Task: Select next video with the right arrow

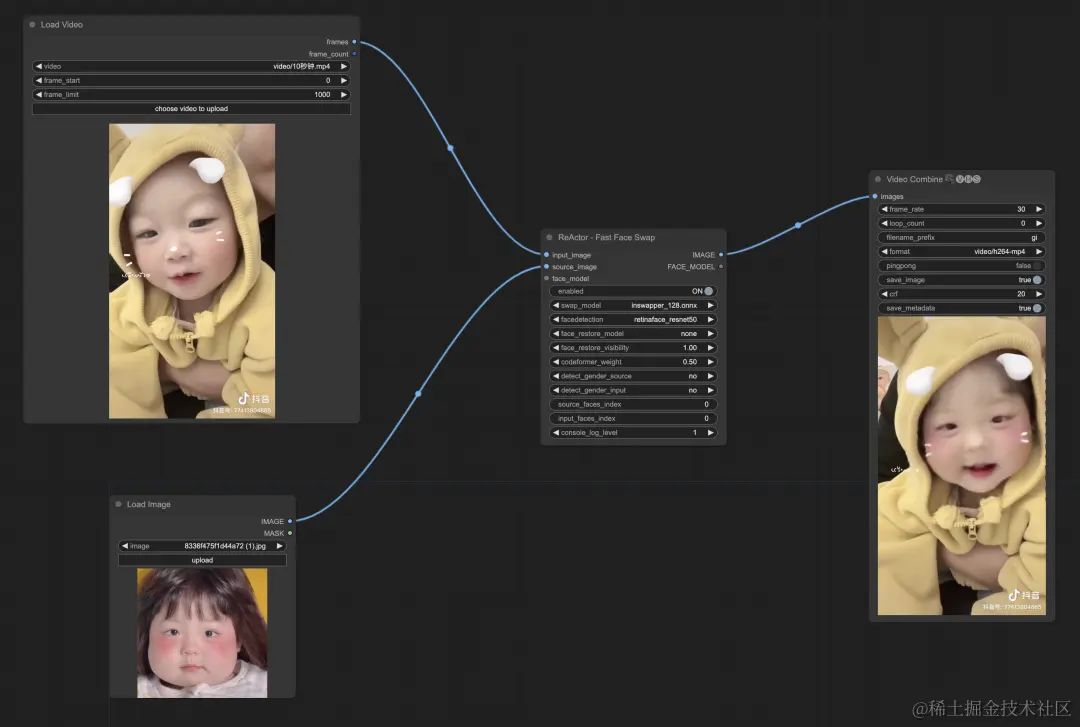Action: 344,66
